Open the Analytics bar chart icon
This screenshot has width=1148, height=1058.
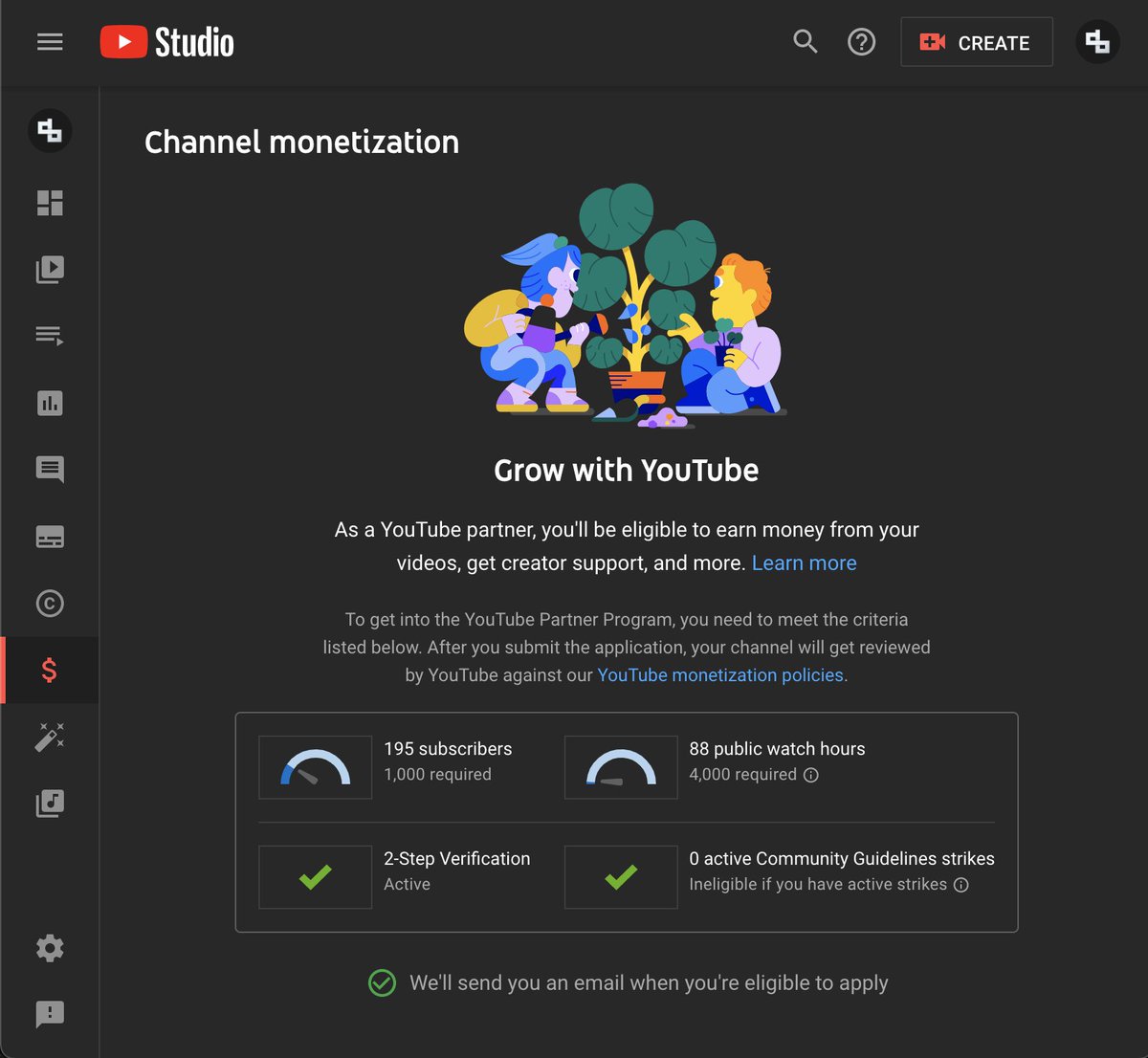(x=50, y=403)
